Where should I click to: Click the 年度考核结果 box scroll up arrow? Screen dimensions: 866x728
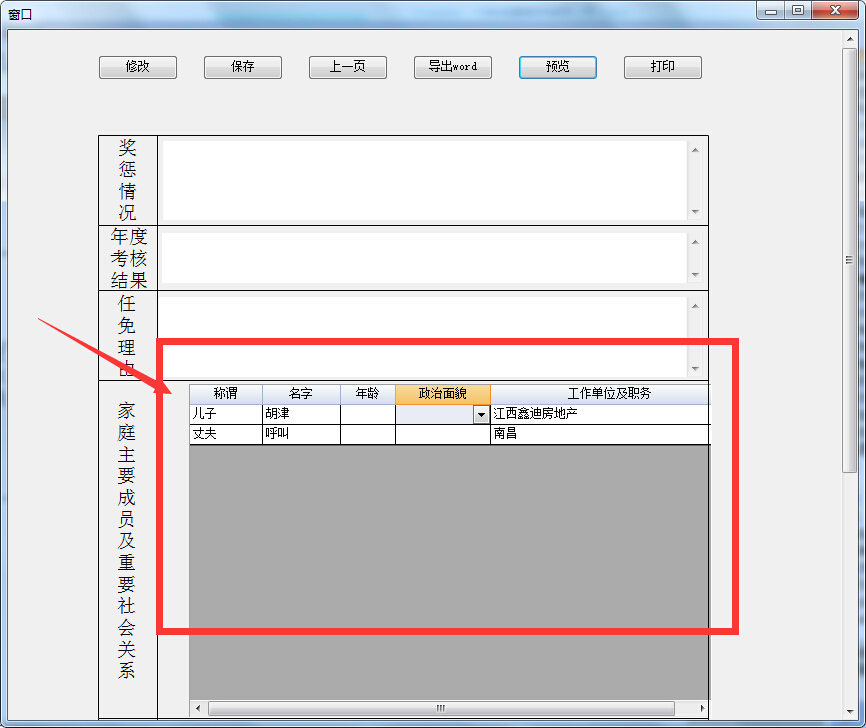[695, 242]
